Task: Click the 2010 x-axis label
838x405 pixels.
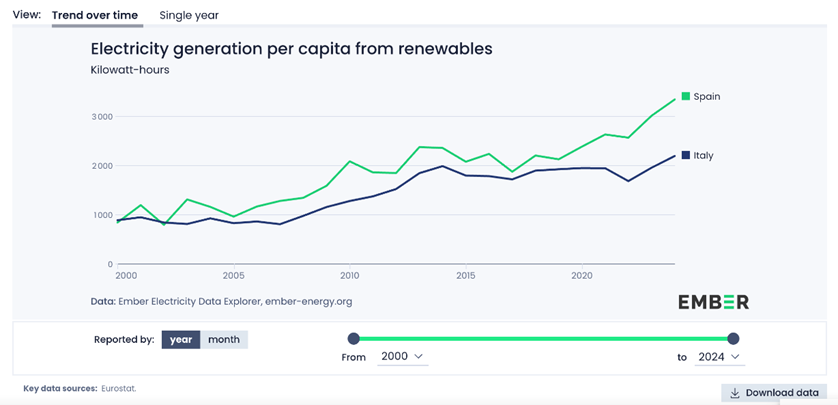Action: (349, 275)
